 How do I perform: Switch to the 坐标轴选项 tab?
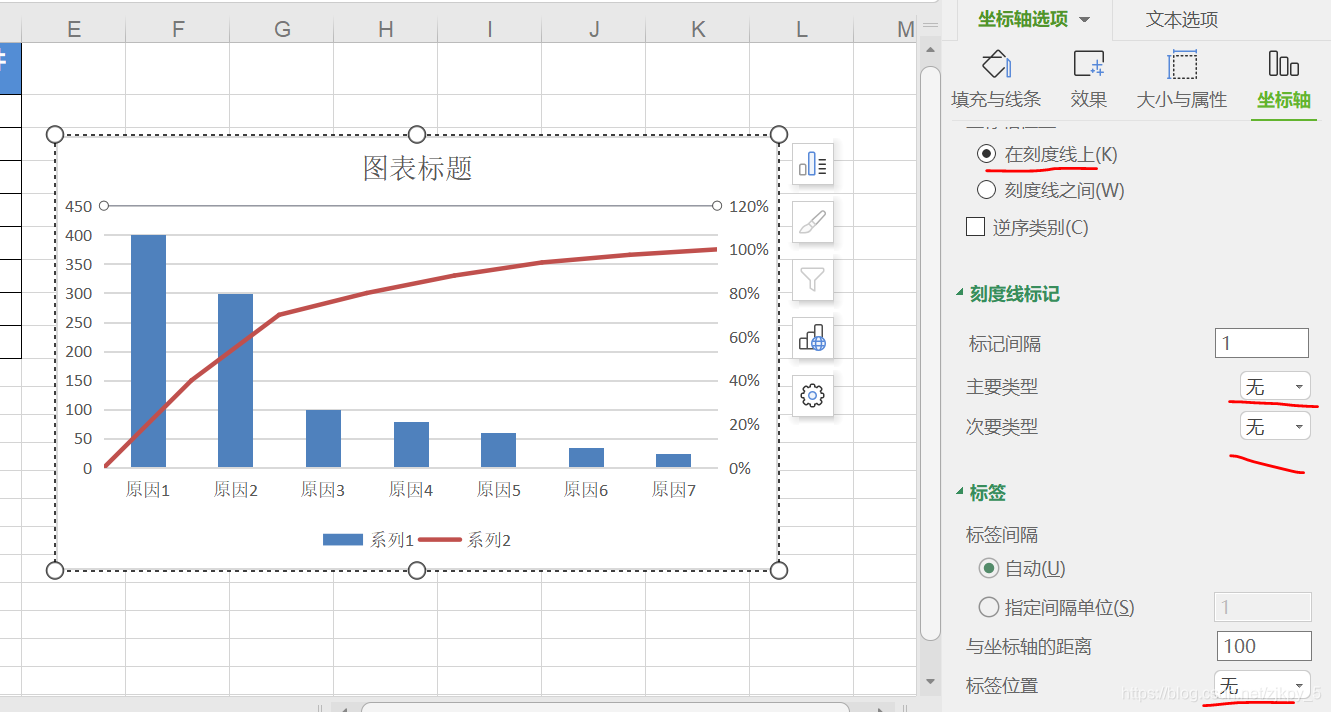pos(1023,19)
